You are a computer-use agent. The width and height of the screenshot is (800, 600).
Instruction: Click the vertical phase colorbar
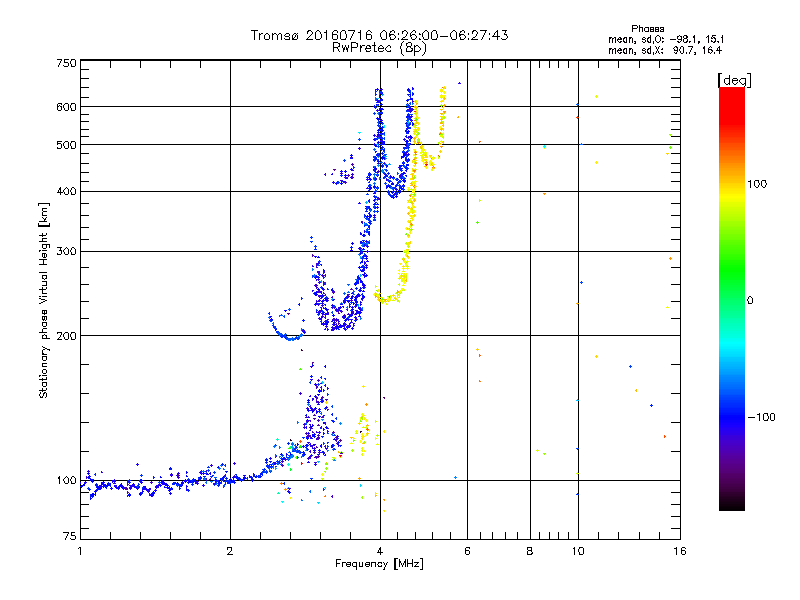tap(732, 298)
